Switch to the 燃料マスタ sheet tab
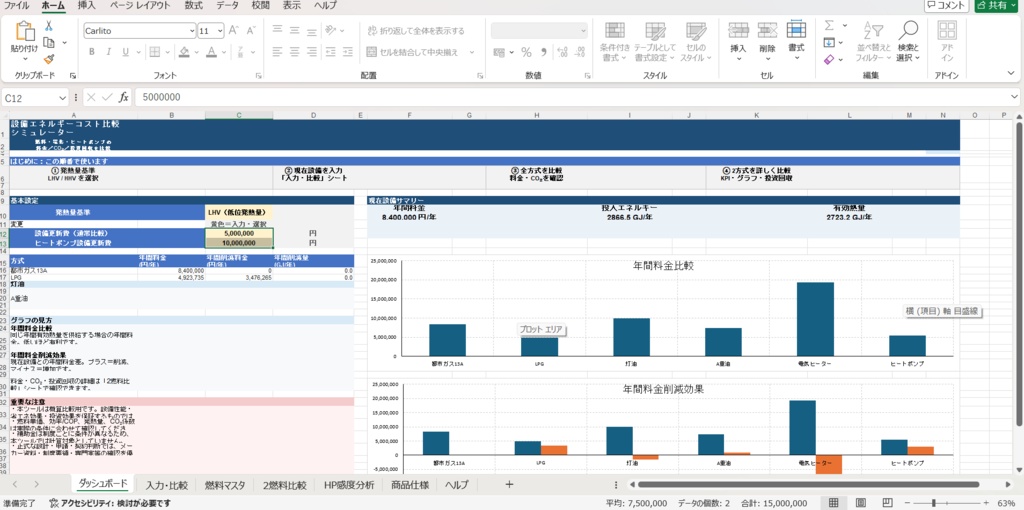 point(225,485)
